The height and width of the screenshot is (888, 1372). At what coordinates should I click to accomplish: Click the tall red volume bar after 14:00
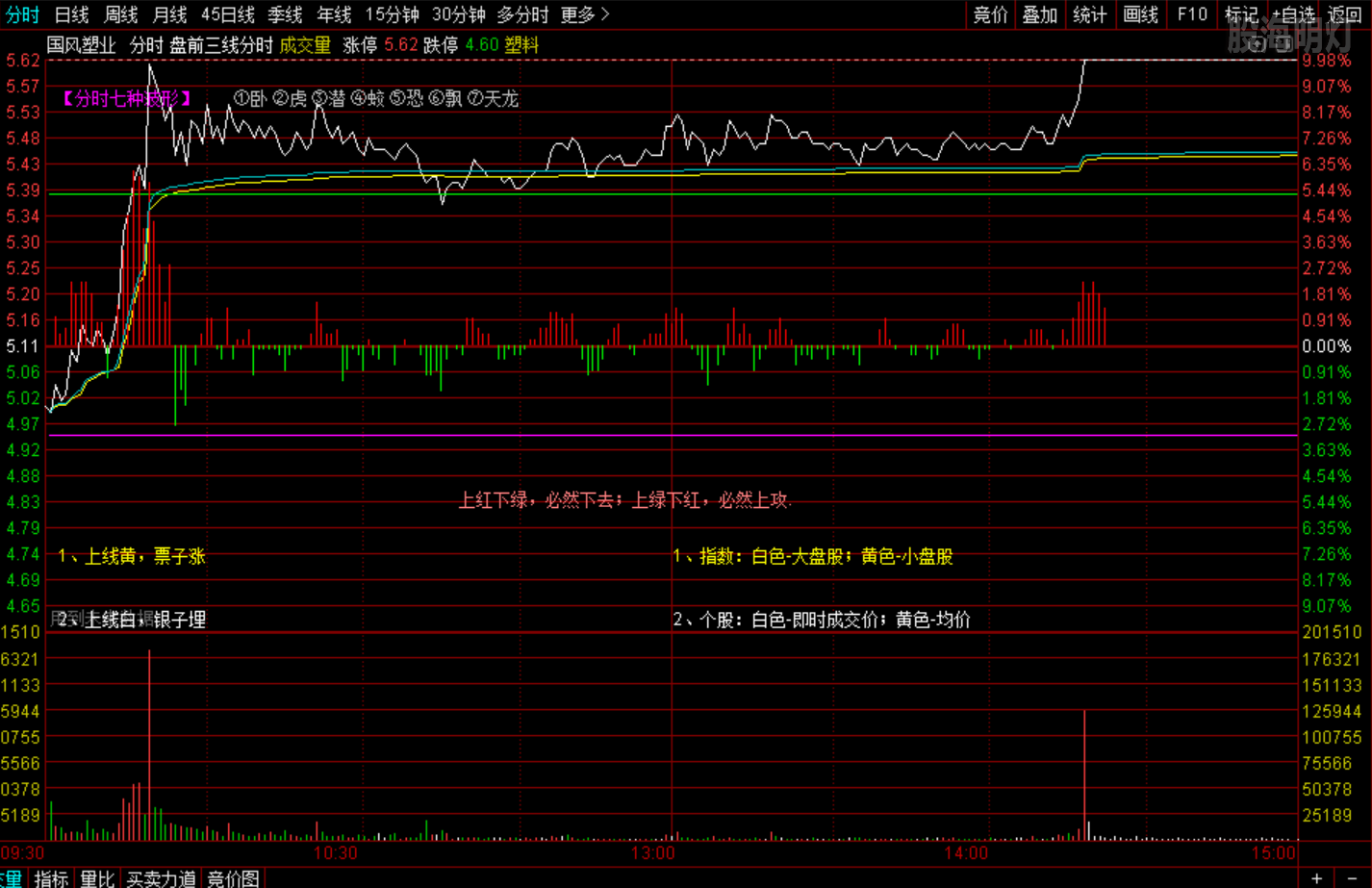click(1084, 775)
